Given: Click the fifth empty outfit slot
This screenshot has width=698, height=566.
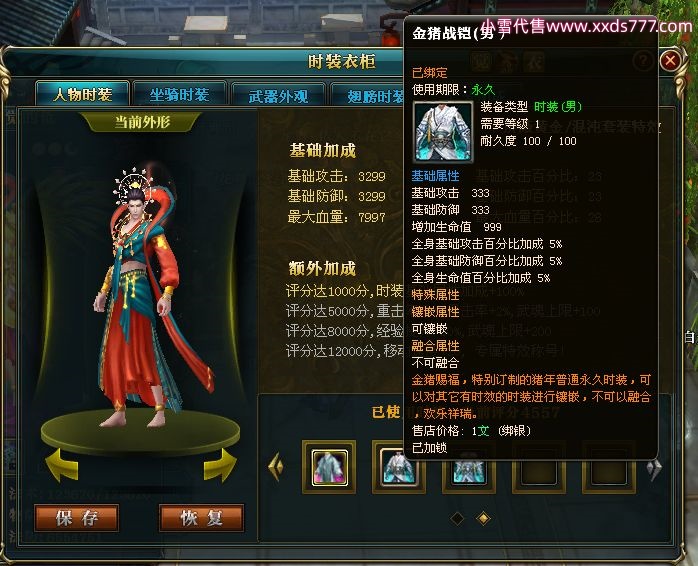Looking at the screenshot, I should [609, 472].
